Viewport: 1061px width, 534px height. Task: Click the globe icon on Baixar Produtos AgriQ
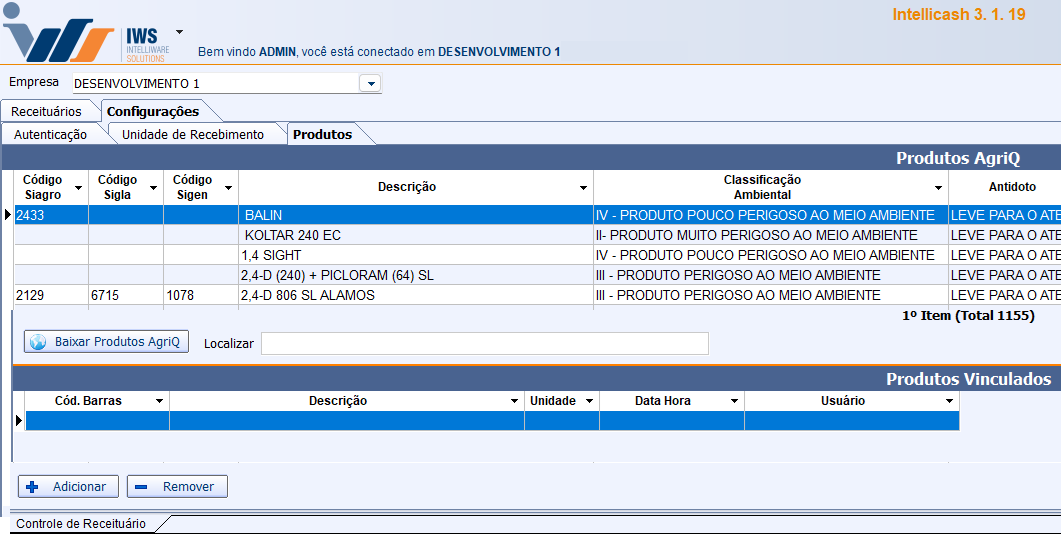pos(38,342)
